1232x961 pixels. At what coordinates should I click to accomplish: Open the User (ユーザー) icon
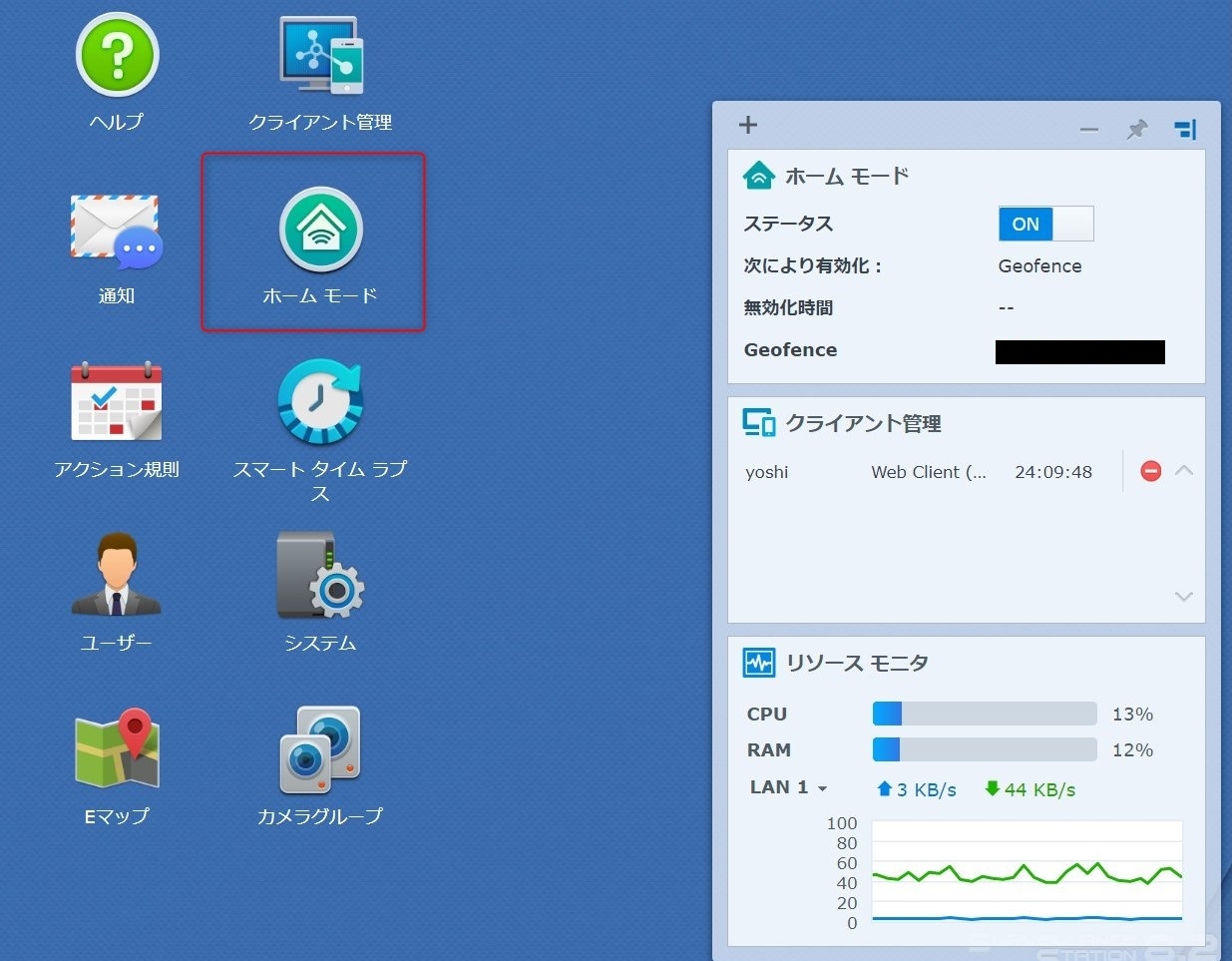[117, 577]
